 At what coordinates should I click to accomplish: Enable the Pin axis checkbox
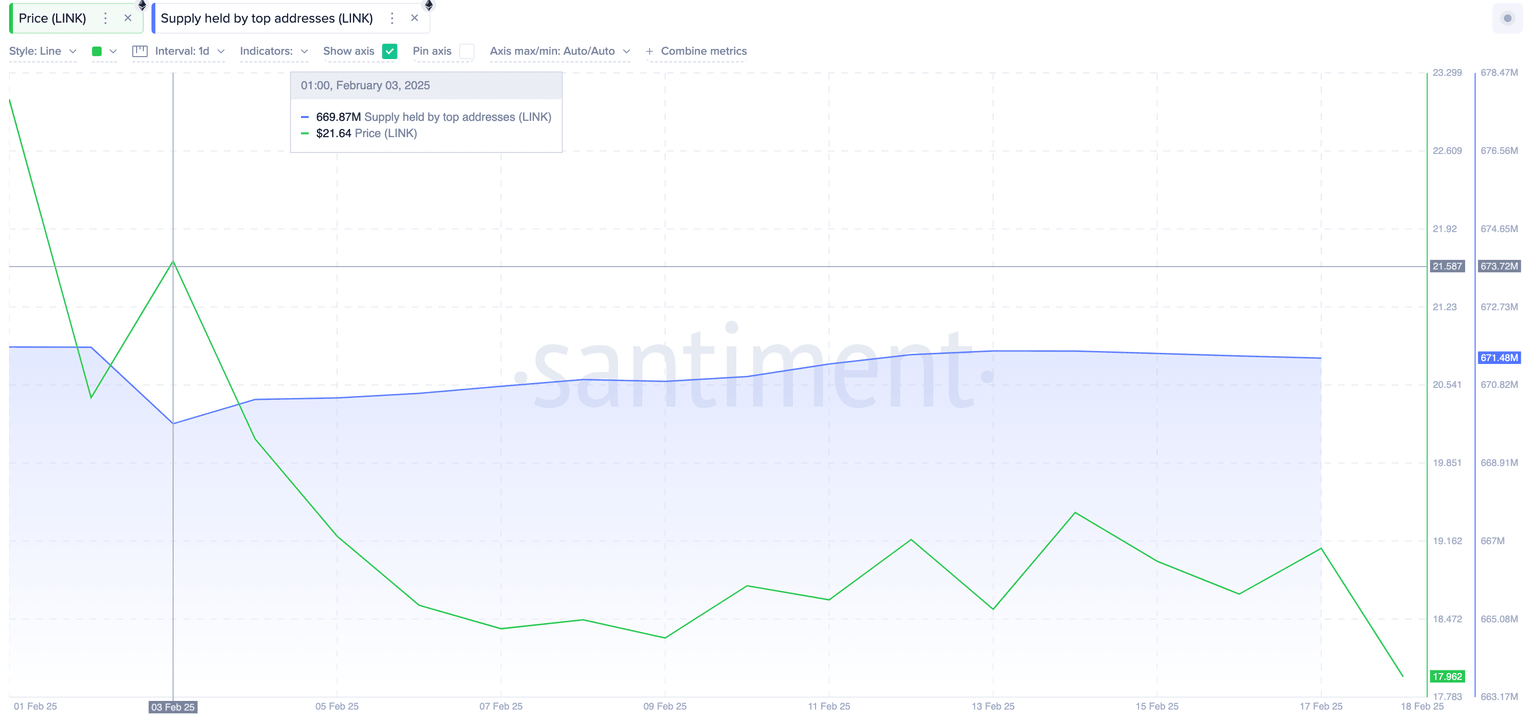(466, 51)
